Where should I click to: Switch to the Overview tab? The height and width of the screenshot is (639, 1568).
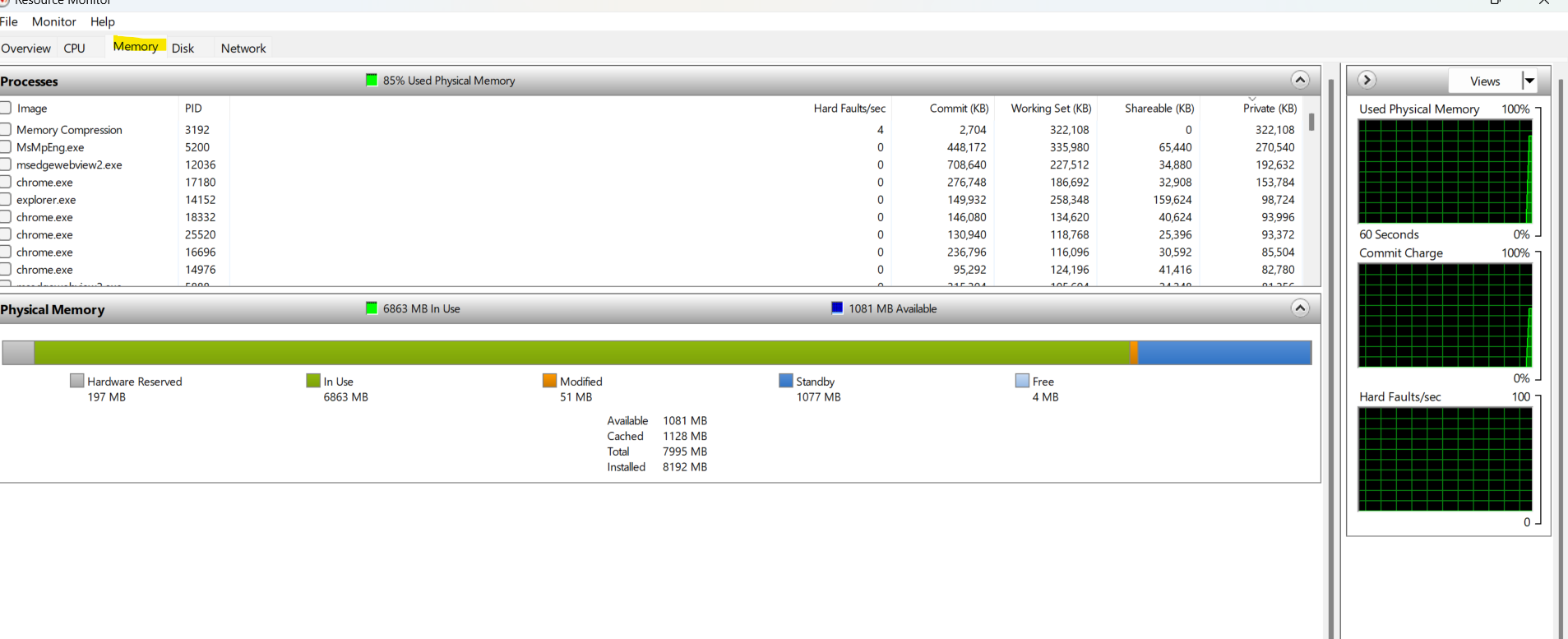point(25,49)
